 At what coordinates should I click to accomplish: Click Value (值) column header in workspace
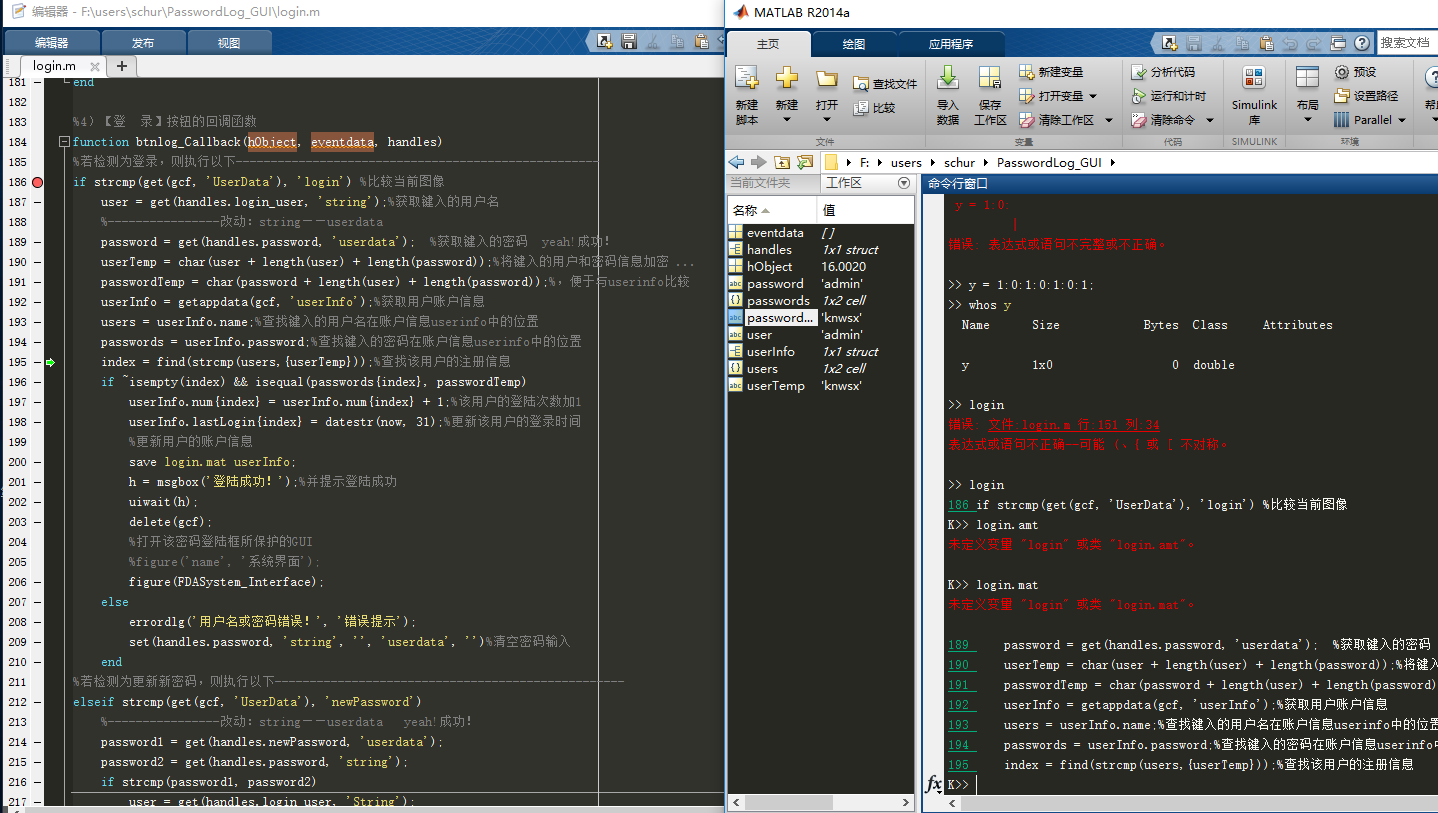[865, 210]
